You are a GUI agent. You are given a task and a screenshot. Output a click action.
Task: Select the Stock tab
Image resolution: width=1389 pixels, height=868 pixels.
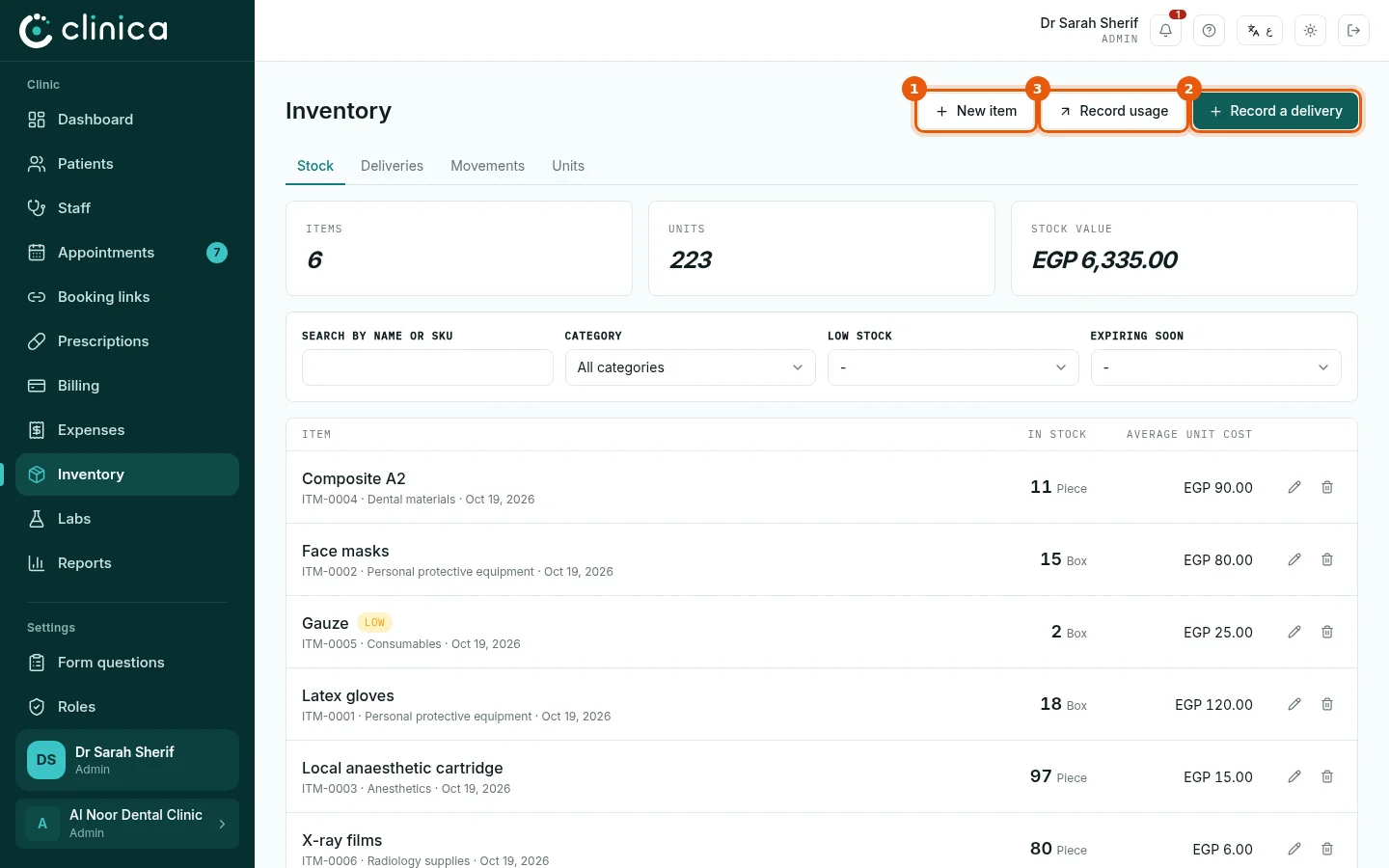tap(315, 166)
